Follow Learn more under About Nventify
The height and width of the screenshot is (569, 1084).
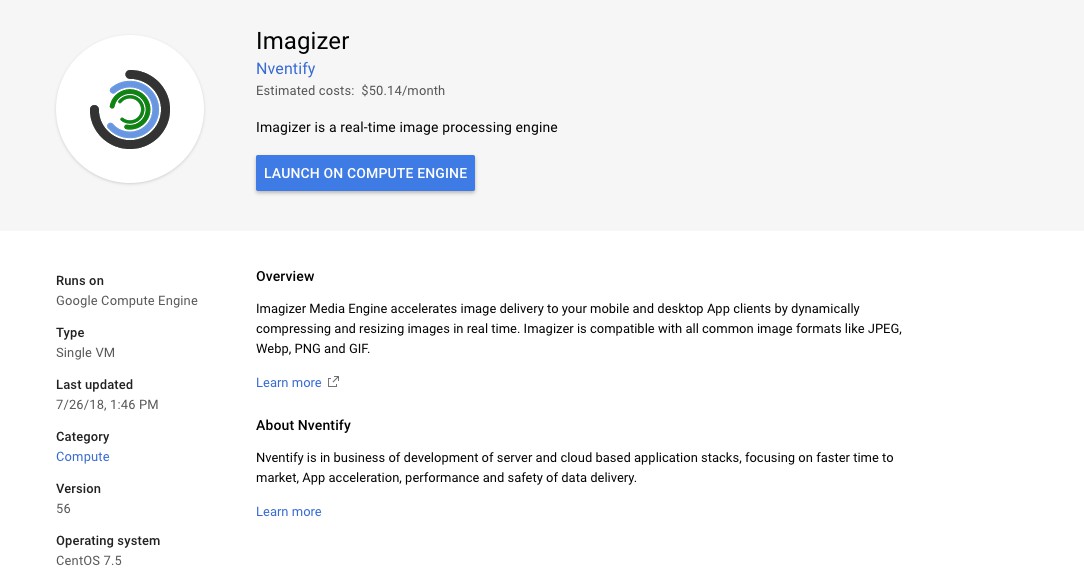pyautogui.click(x=288, y=512)
